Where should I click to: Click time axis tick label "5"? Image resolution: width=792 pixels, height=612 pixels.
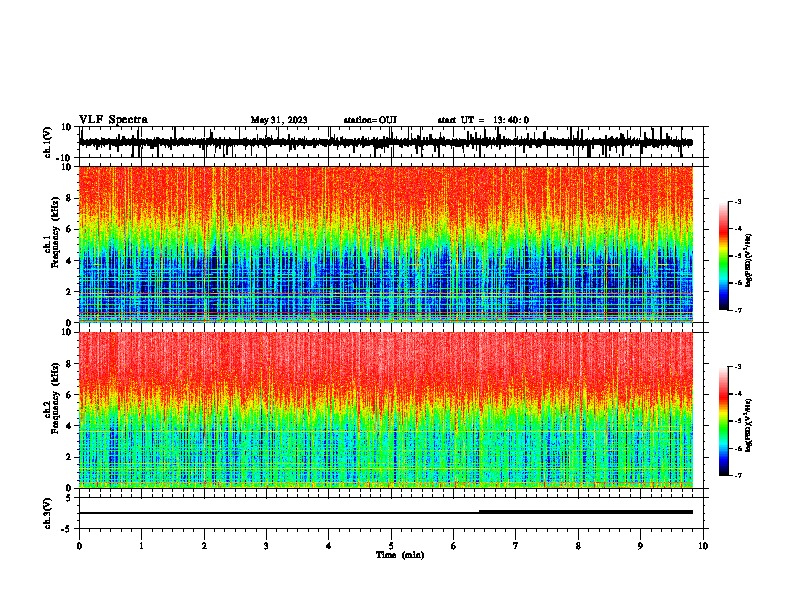(391, 546)
